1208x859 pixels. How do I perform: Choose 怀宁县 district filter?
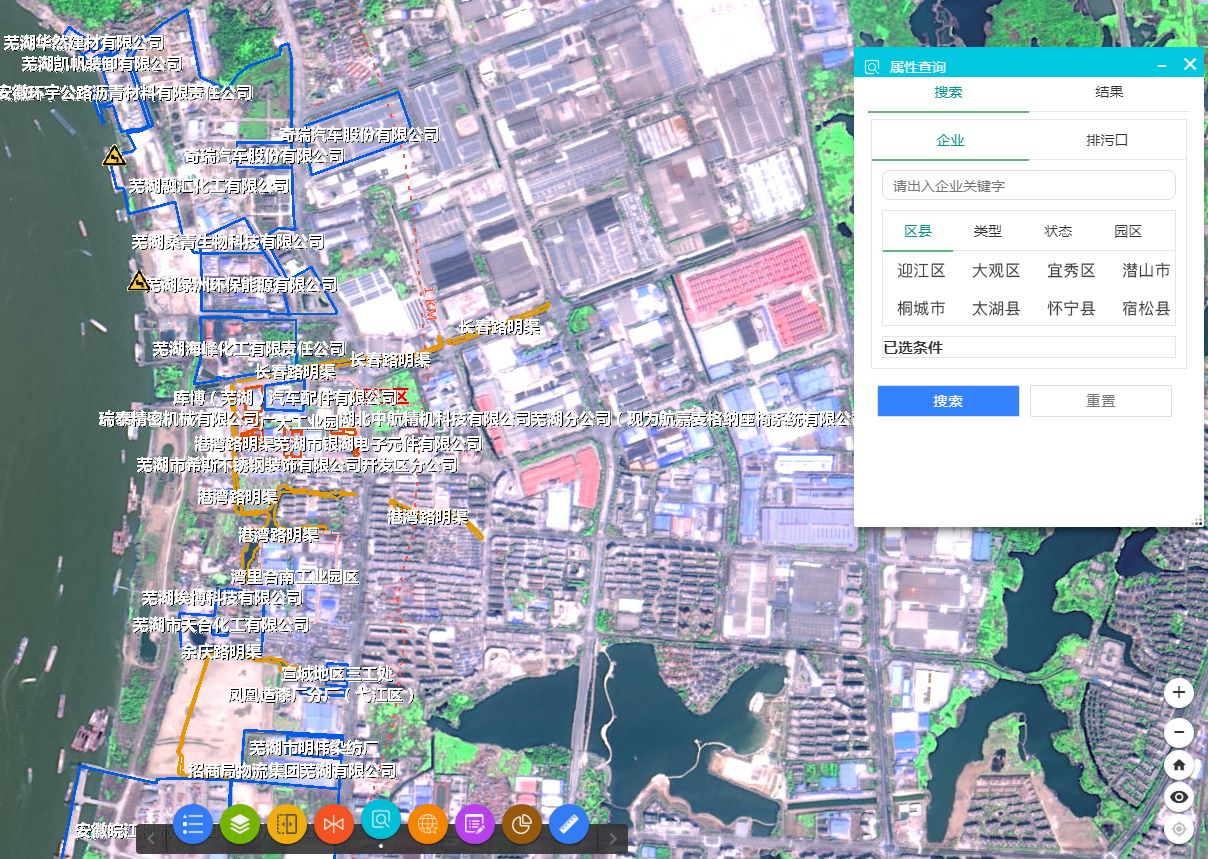tap(1071, 309)
